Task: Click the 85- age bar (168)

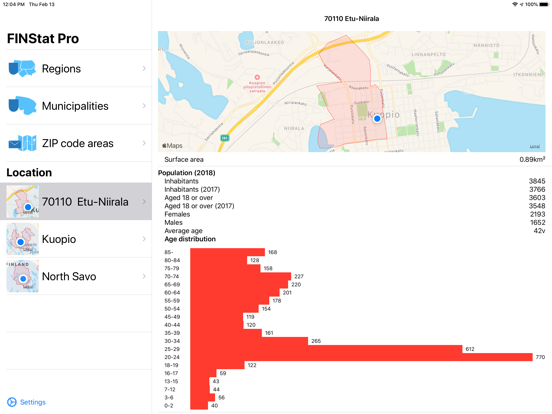Action: coord(228,252)
